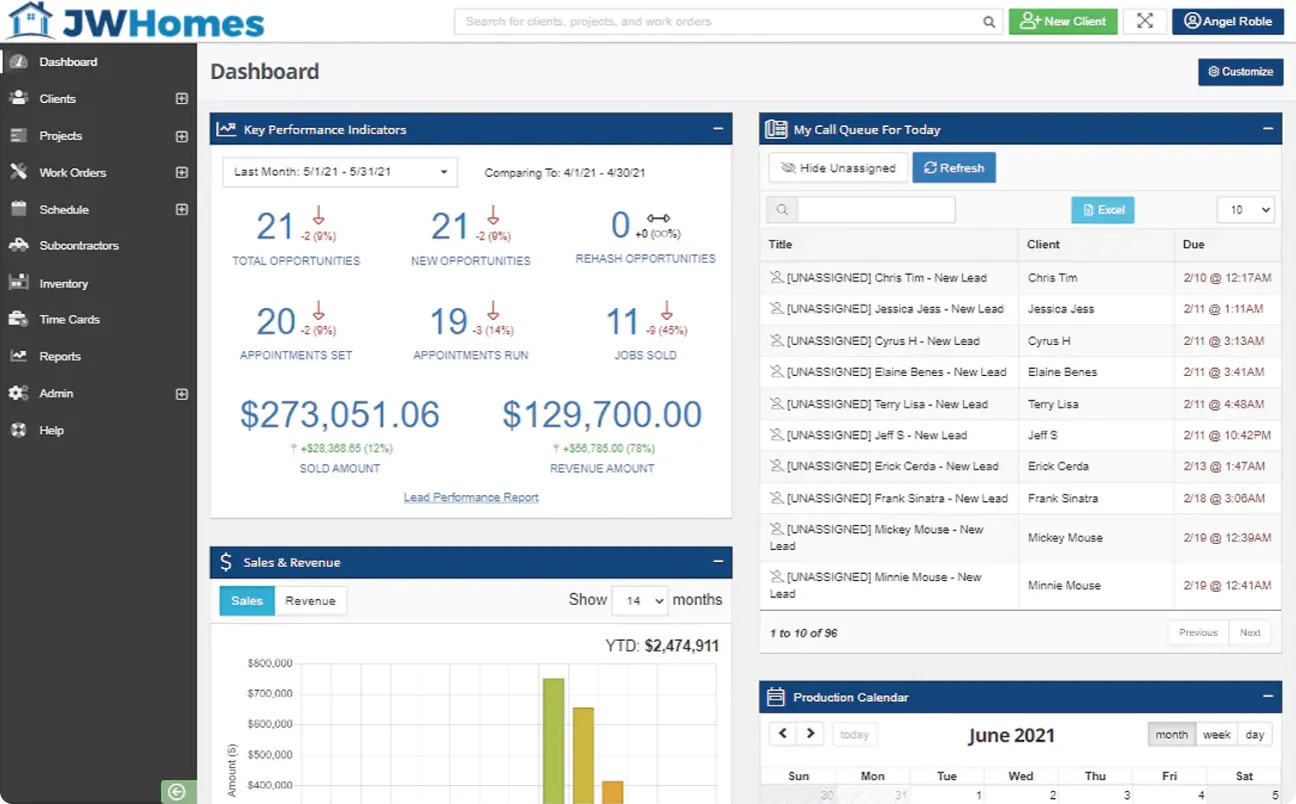Open Reports from the sidebar

pos(59,356)
